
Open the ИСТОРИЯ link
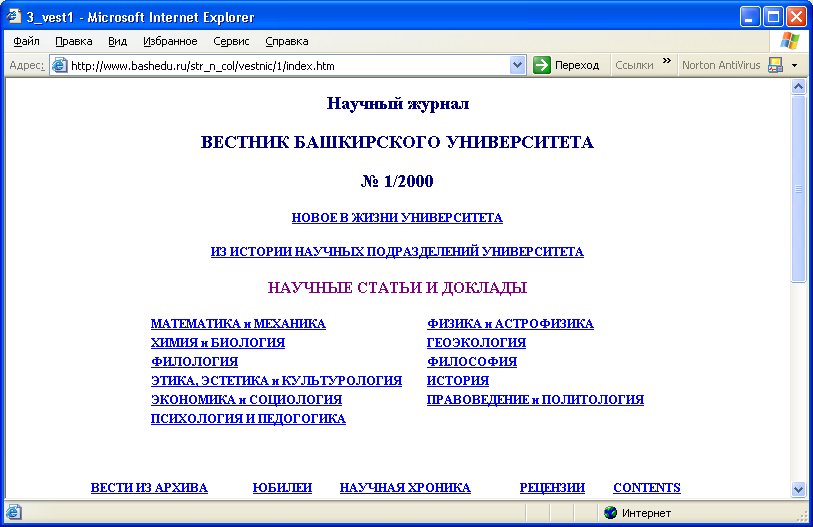pos(458,381)
